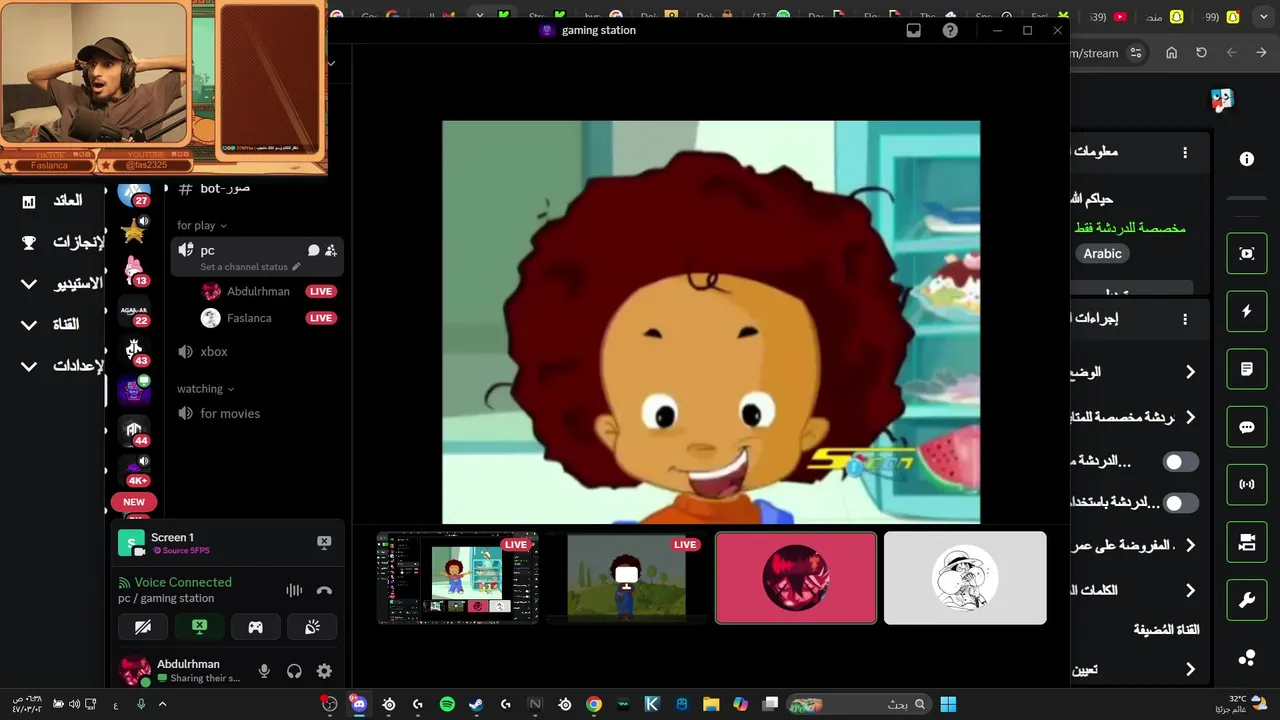Click the taskbar search box
This screenshot has width=1280, height=720.
(x=858, y=704)
